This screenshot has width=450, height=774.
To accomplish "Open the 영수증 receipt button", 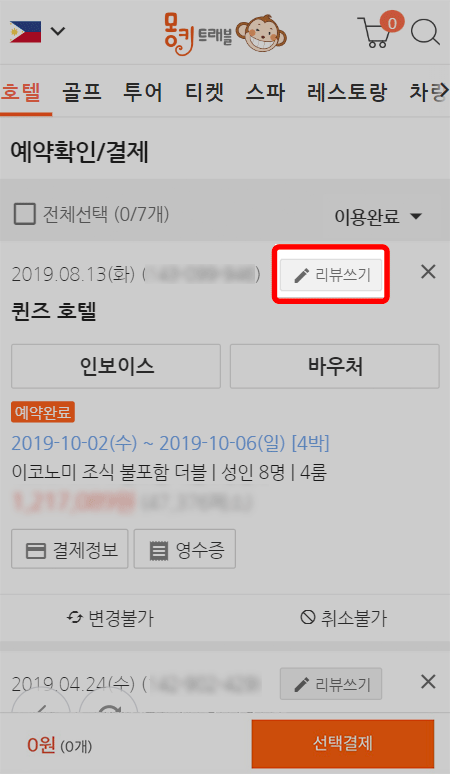I will click(x=185, y=549).
